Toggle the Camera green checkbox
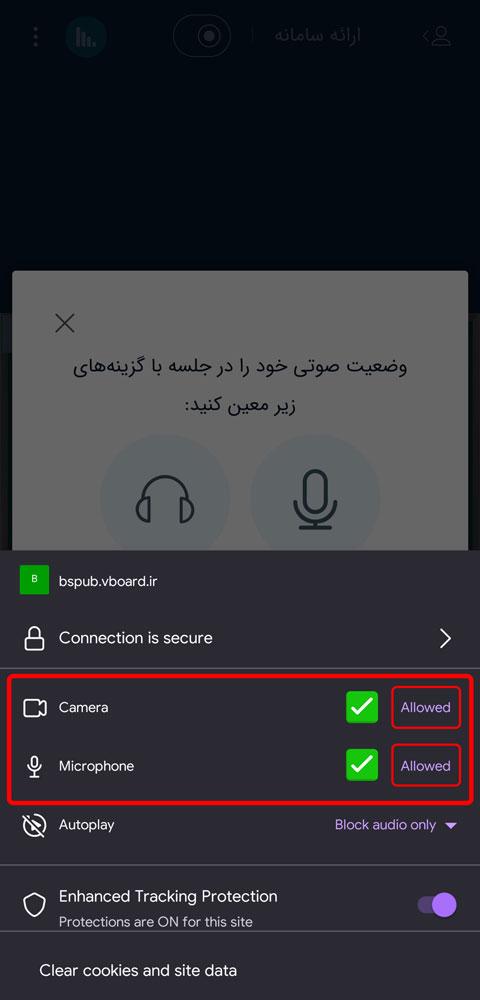Image resolution: width=480 pixels, height=1000 pixels. (362, 707)
